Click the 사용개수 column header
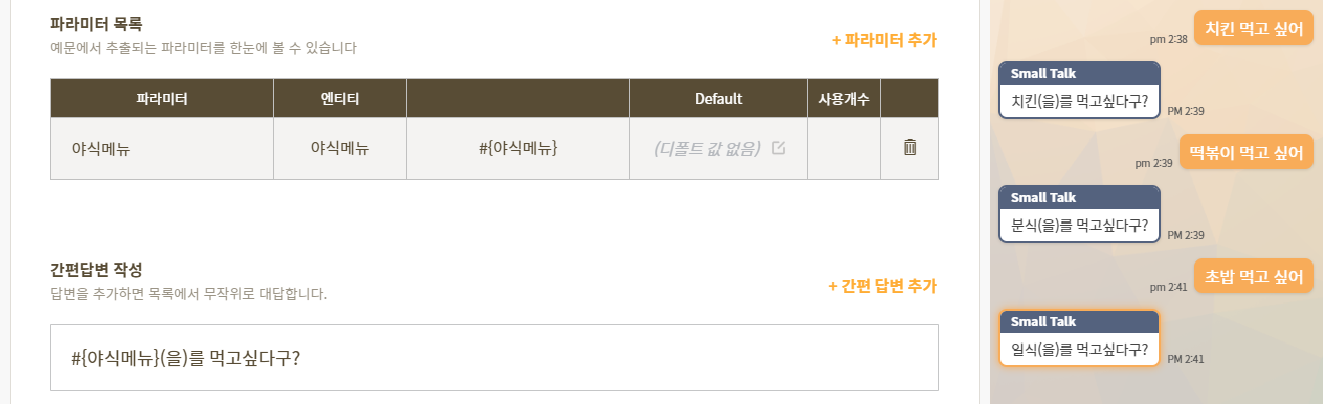 (x=844, y=99)
